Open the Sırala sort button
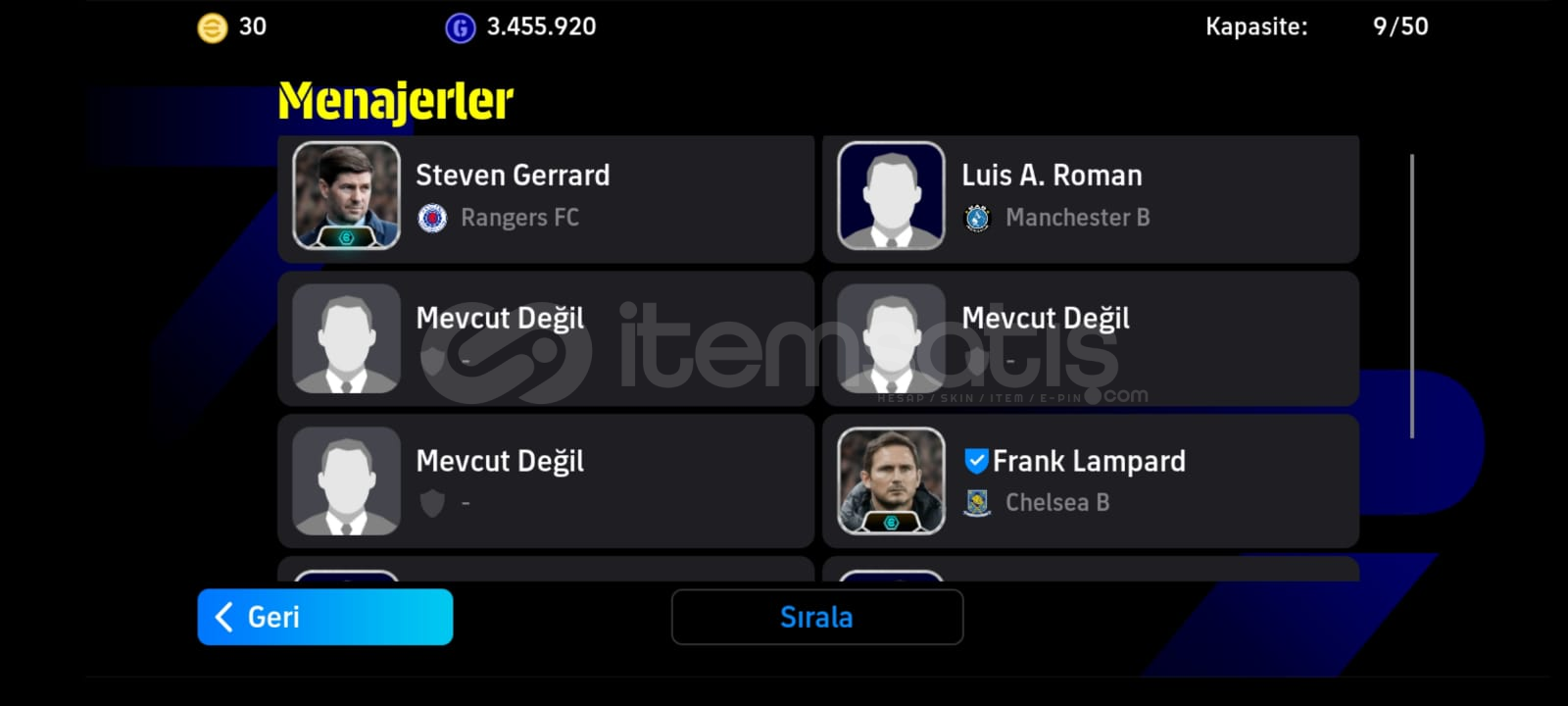 817,617
